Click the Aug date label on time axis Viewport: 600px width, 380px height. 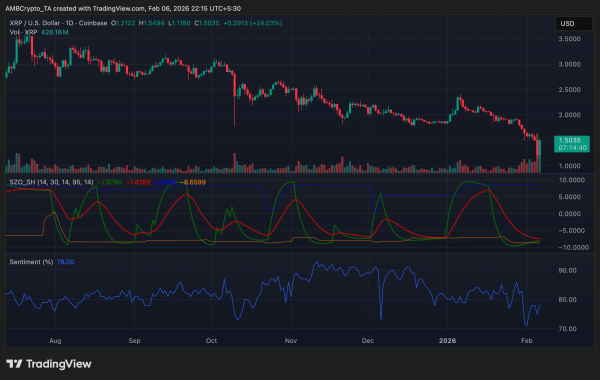(x=55, y=341)
